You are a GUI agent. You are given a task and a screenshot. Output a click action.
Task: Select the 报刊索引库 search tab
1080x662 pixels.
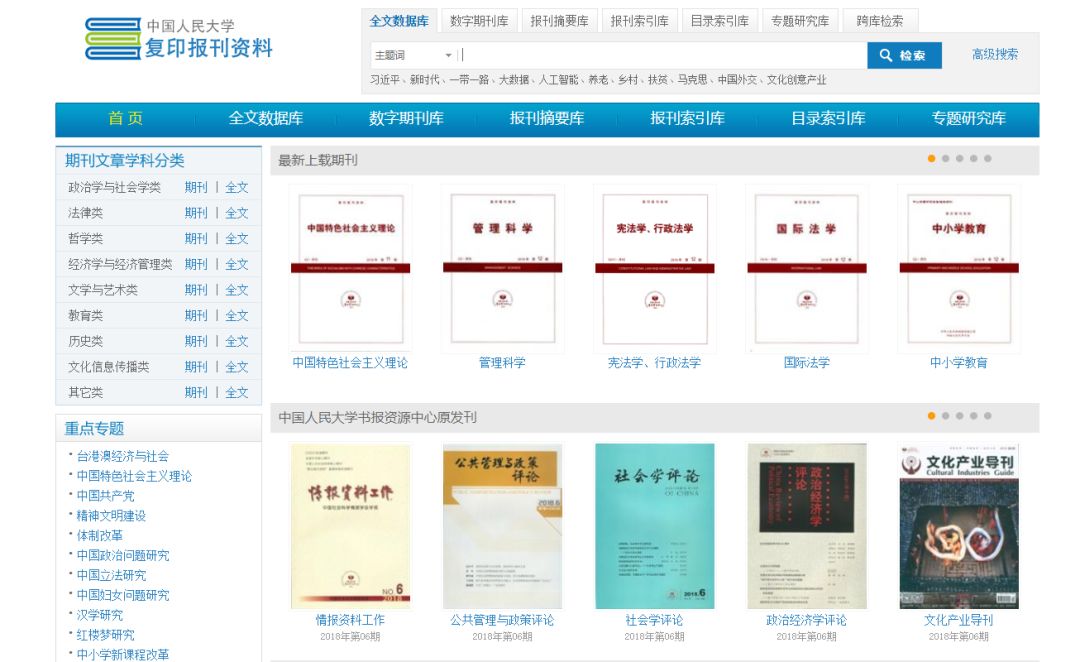(639, 21)
